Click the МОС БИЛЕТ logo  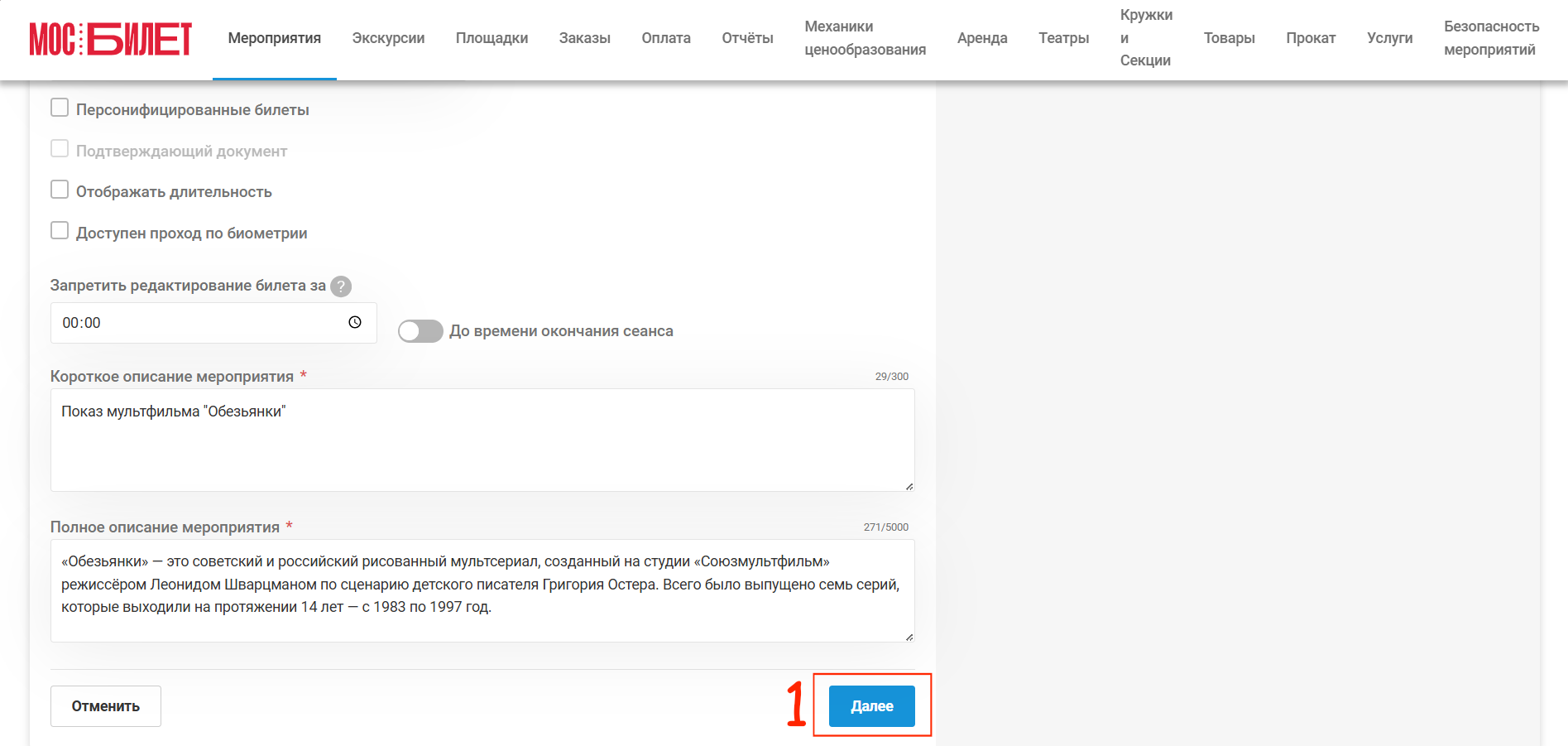click(111, 39)
